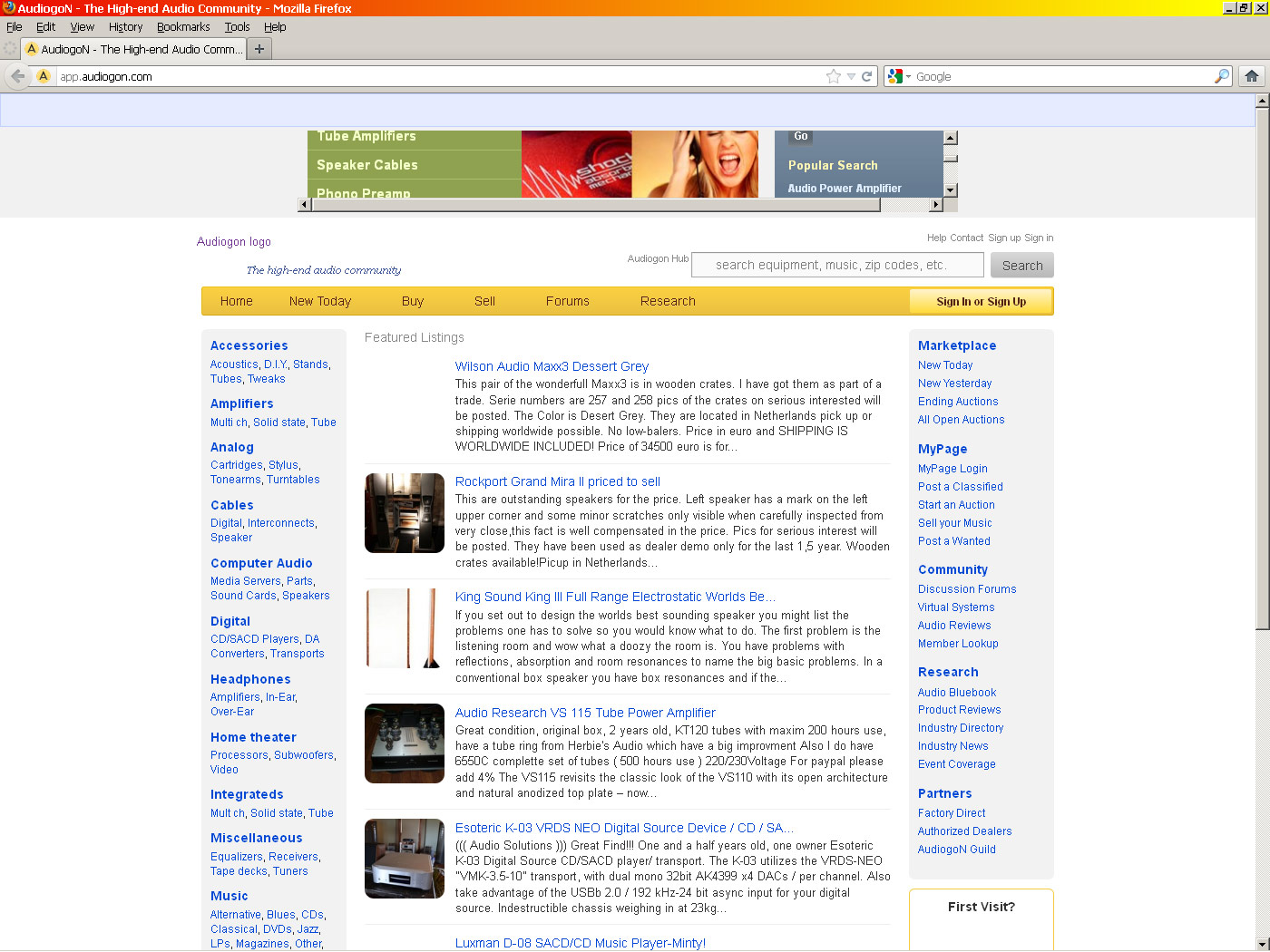Click the Help link at top
Image resolution: width=1270 pixels, height=952 pixels.
tap(936, 238)
